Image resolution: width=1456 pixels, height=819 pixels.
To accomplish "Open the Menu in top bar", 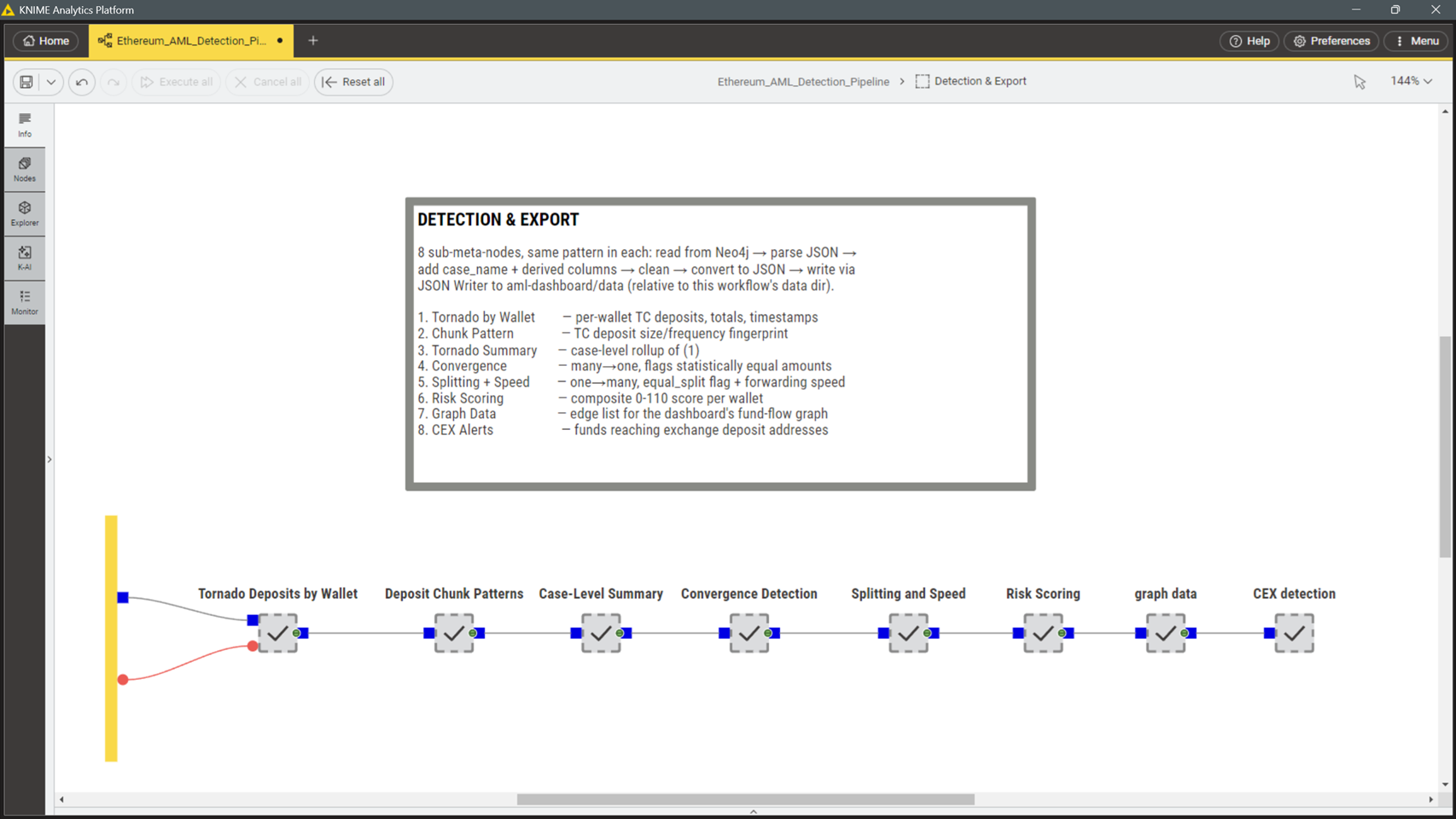I will pyautogui.click(x=1417, y=41).
